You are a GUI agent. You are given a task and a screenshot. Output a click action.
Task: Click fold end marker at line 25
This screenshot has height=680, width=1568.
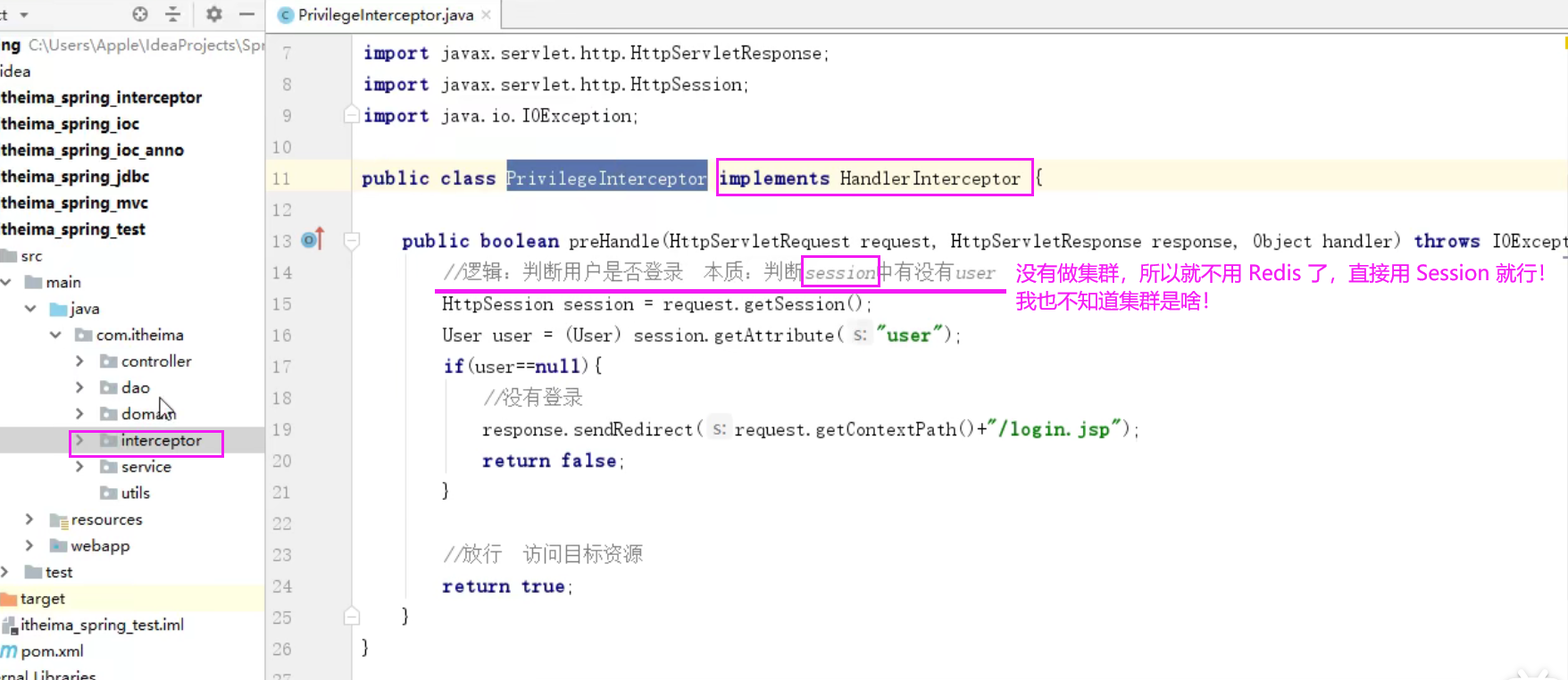352,617
